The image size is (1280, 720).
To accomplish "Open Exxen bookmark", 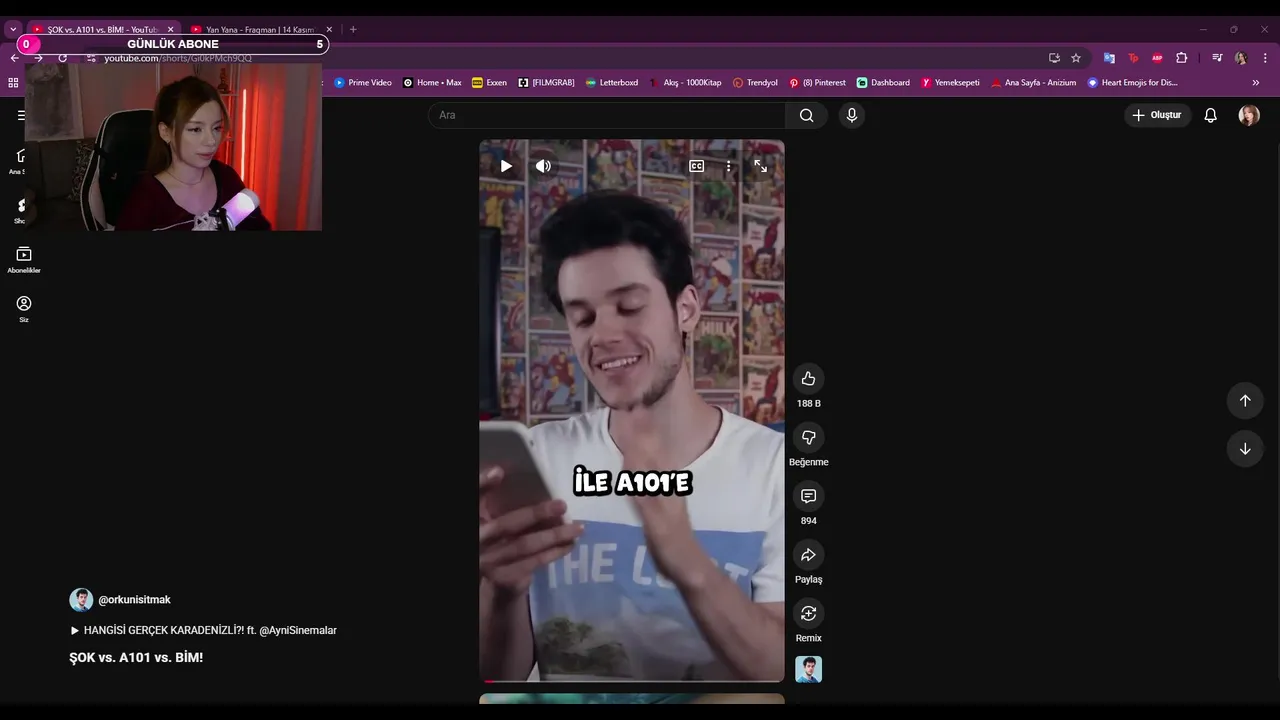I will (x=489, y=83).
